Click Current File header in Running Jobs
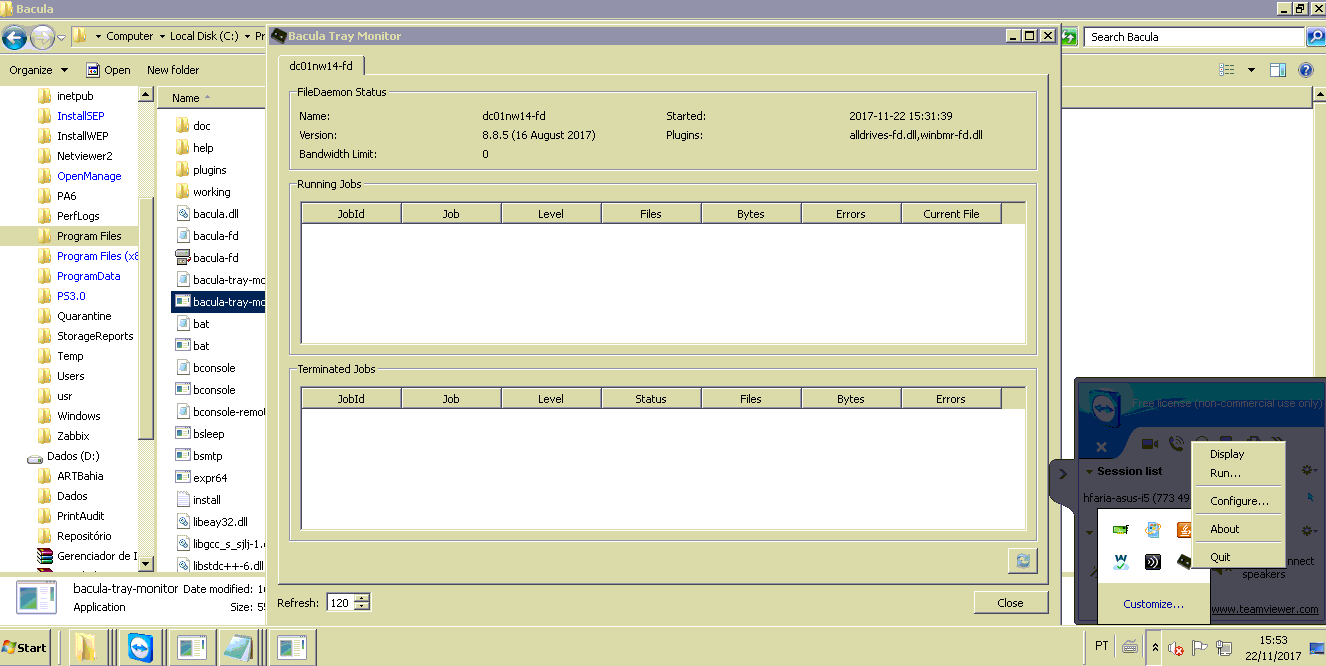 [x=951, y=214]
